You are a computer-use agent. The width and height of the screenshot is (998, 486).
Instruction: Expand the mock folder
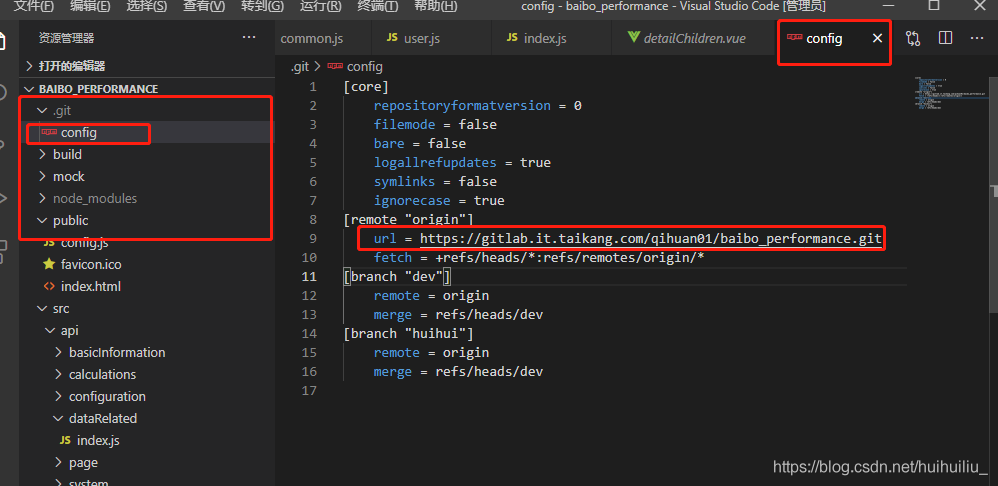(x=148, y=176)
